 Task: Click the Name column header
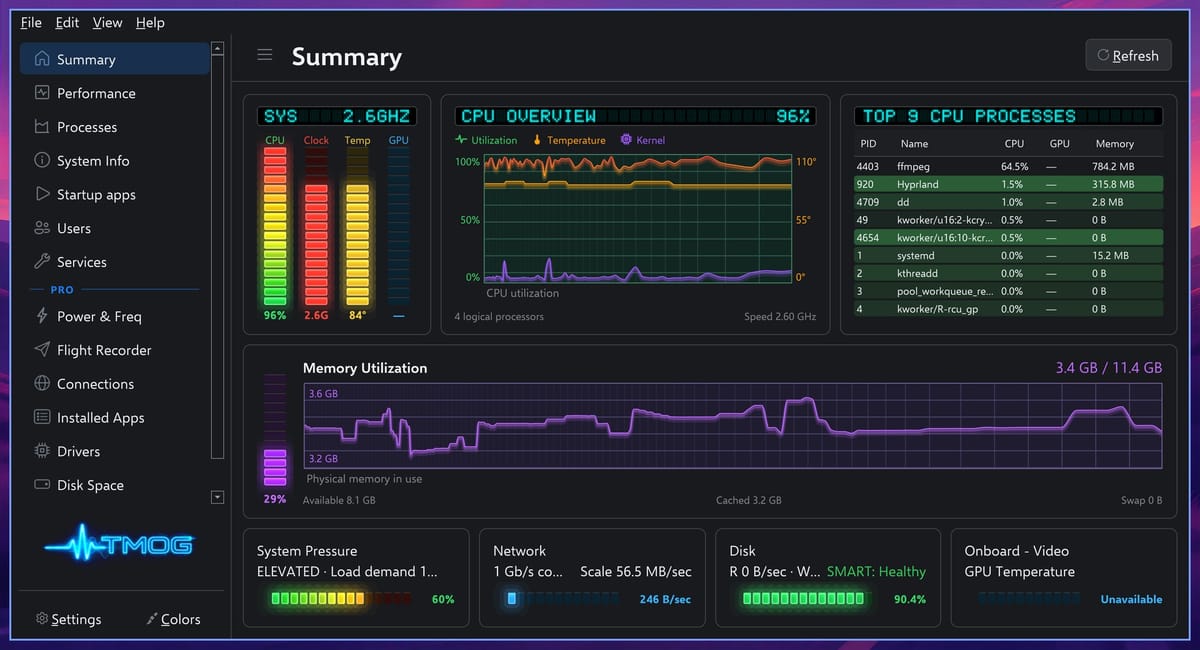tap(914, 144)
